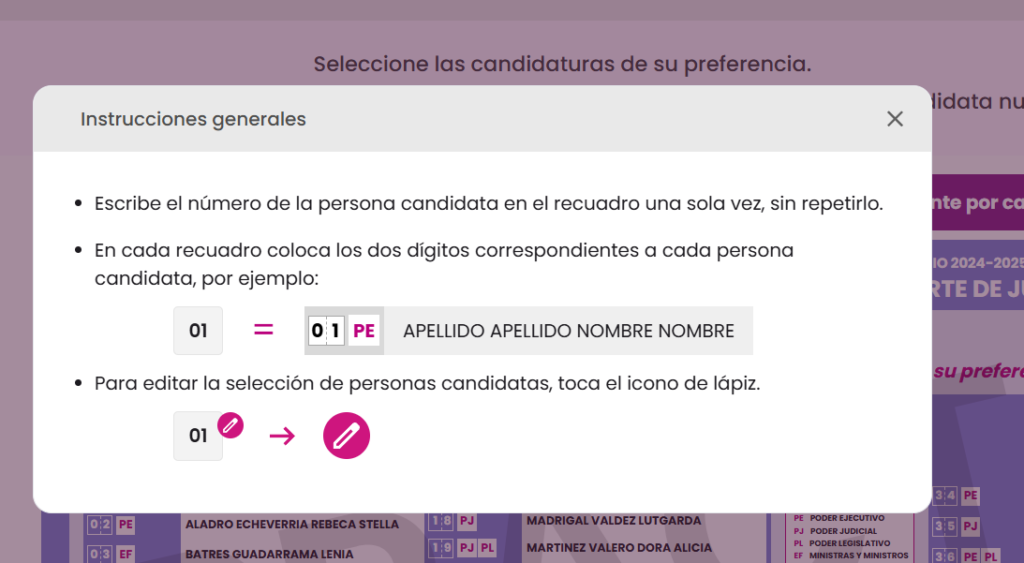
Task: Click the 01 box with the pencil badge
Action: 198,436
